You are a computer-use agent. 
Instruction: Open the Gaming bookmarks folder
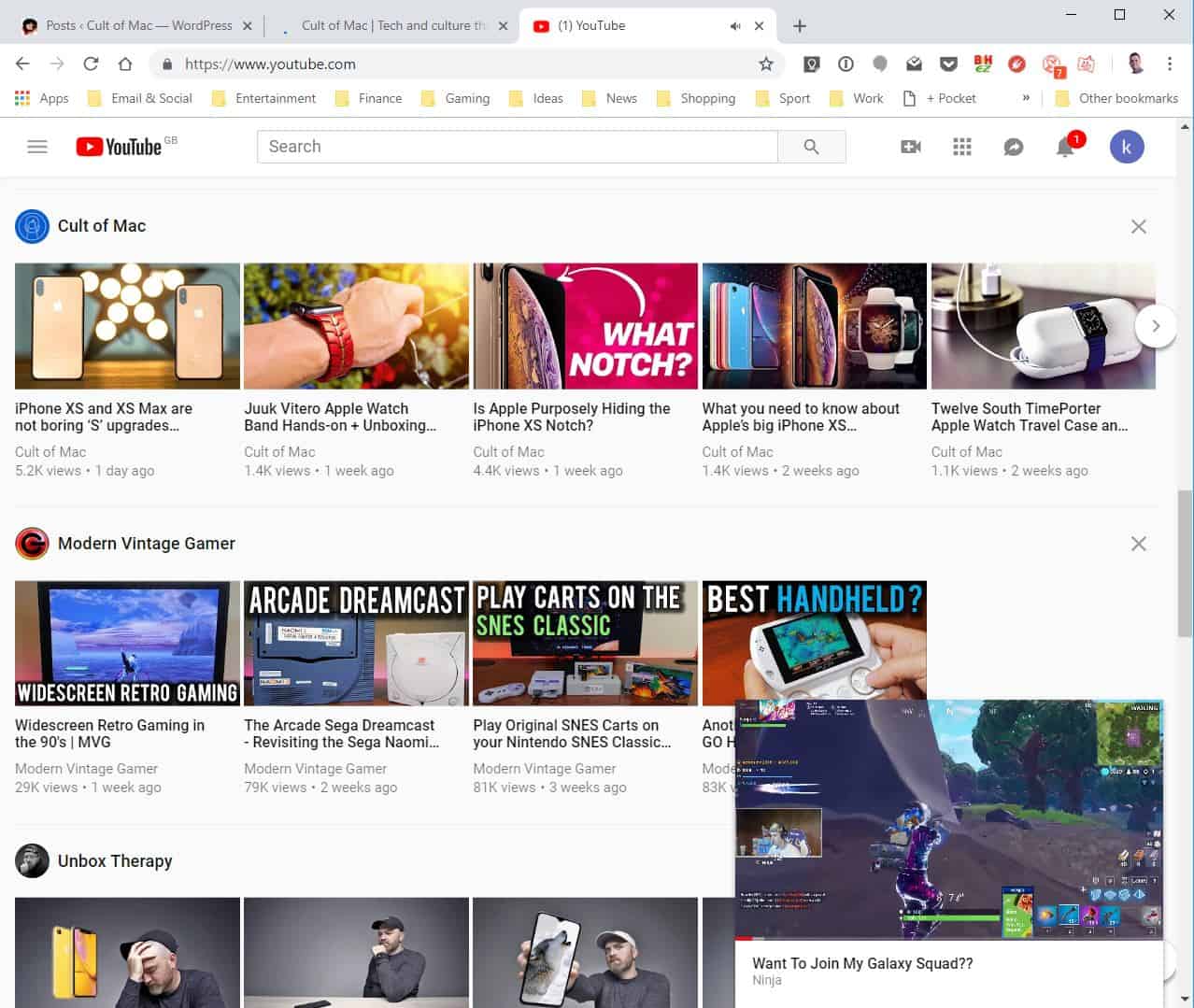click(x=456, y=98)
